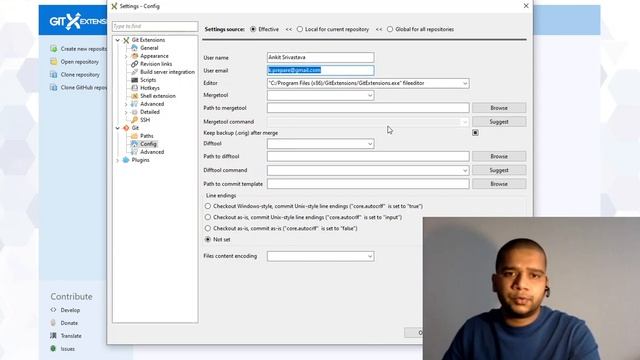Open the Build server integration page
This screenshot has height=360, width=640.
(x=167, y=72)
